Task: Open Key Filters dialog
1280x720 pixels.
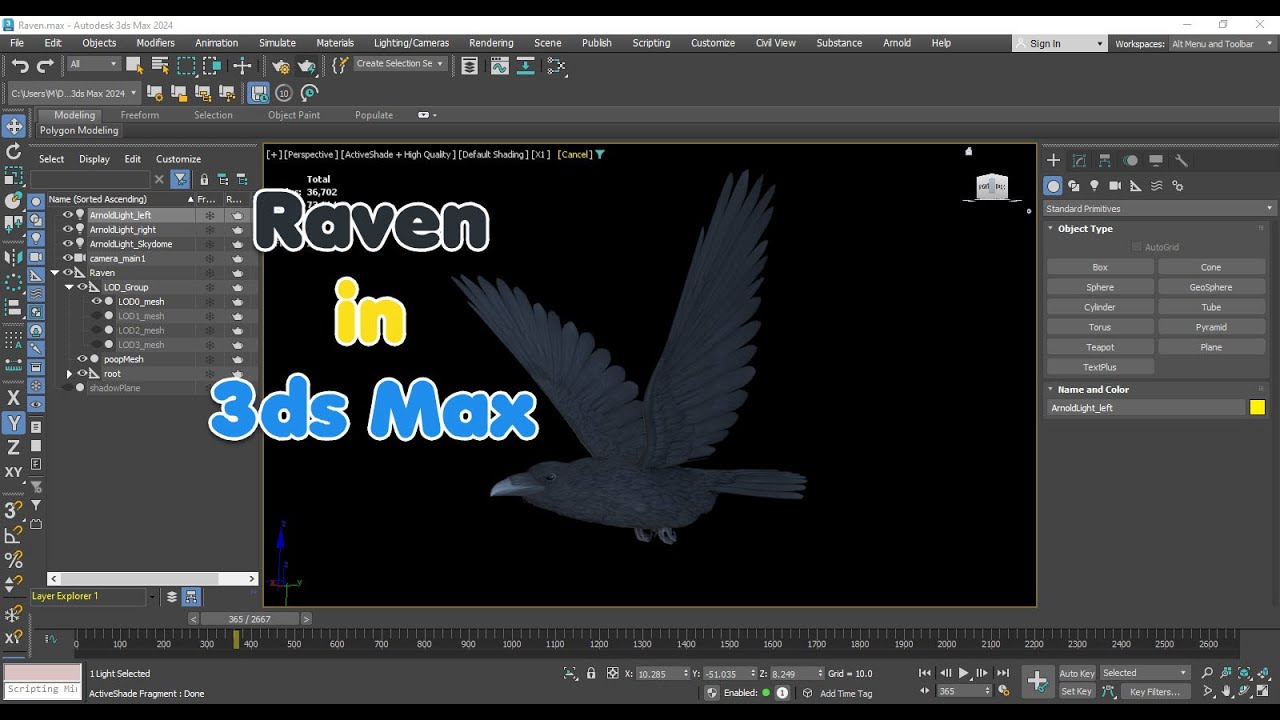Action: (x=1155, y=692)
